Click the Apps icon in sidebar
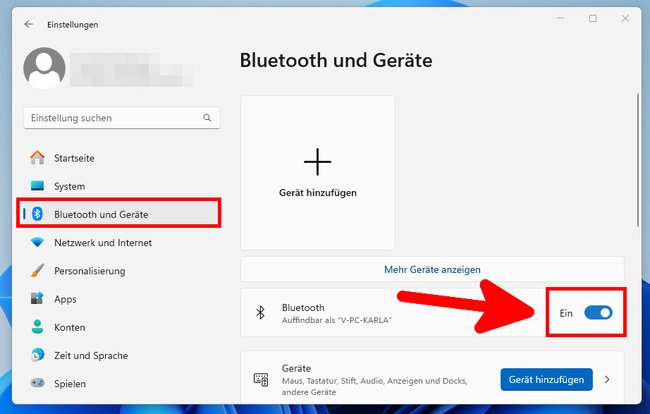650x414 pixels. click(x=37, y=299)
